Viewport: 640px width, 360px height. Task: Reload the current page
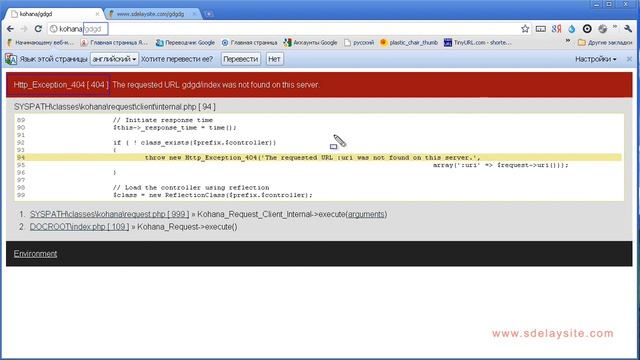point(38,29)
